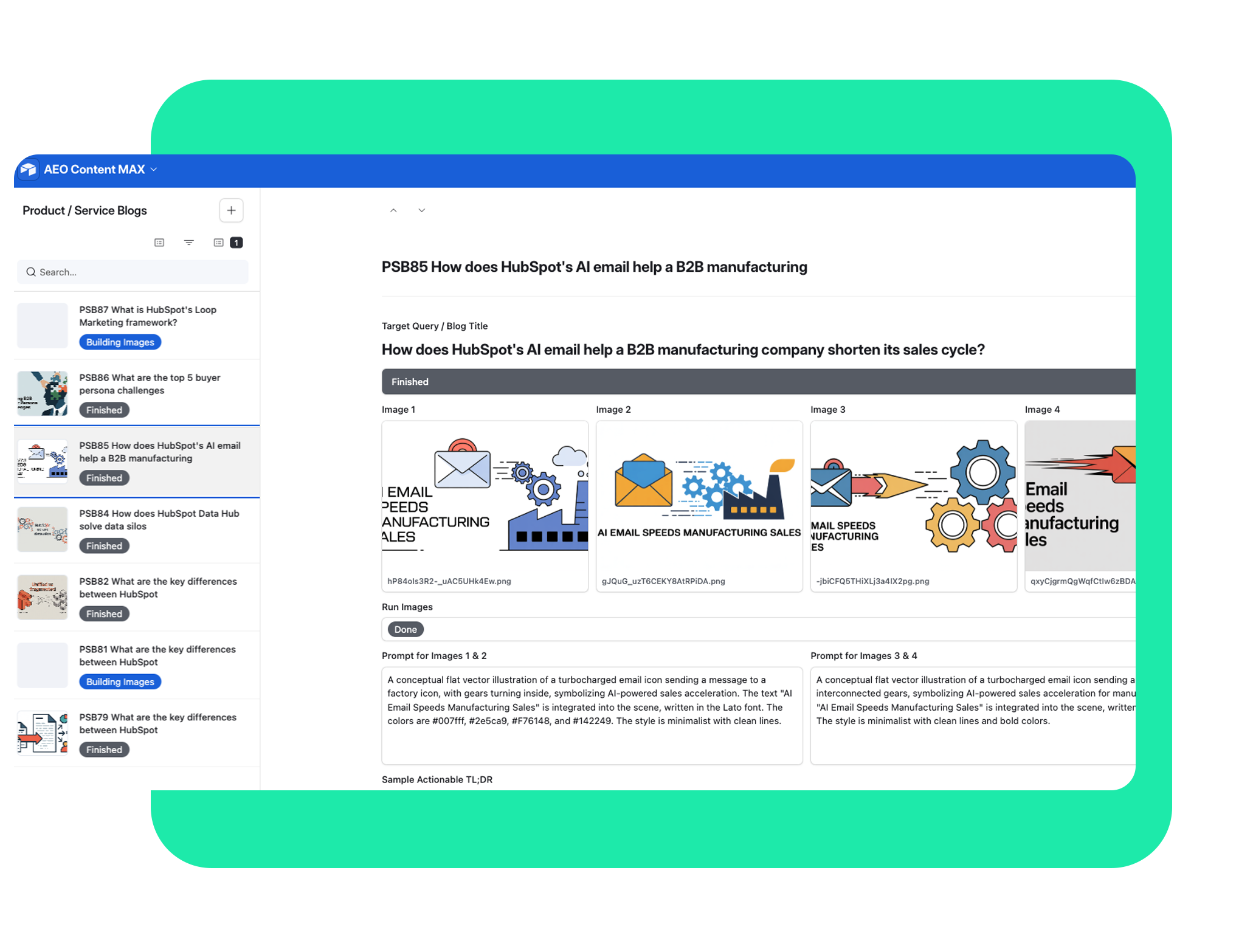Click Finished badge on PSB79 record
Screen dimensions: 1253x952
pyautogui.click(x=104, y=750)
